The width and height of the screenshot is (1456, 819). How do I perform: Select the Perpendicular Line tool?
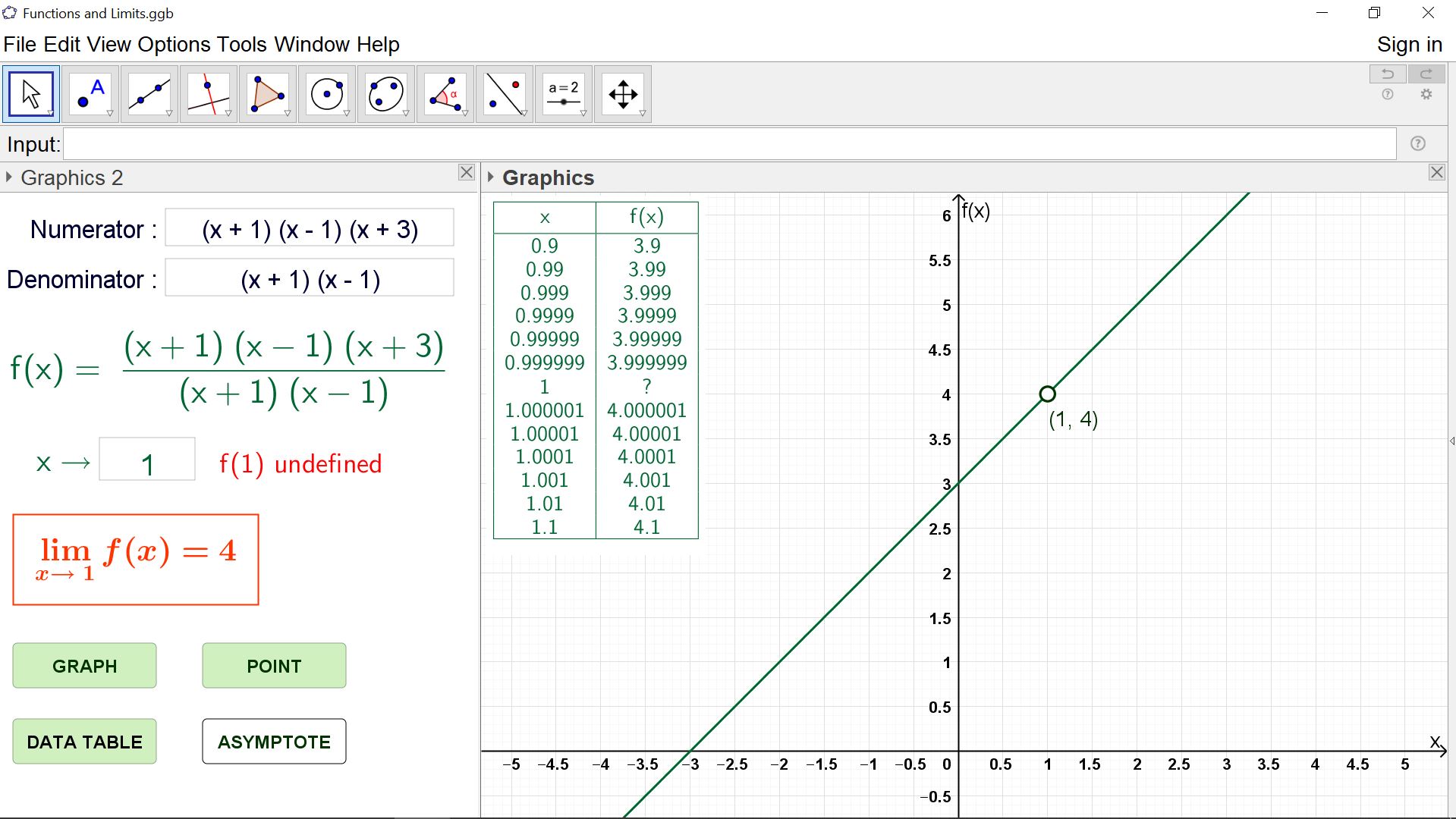(x=209, y=94)
